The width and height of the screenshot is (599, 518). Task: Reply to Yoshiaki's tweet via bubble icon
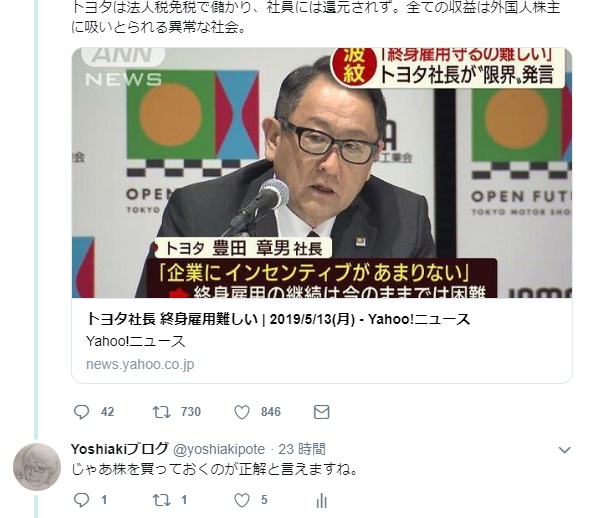(81, 500)
